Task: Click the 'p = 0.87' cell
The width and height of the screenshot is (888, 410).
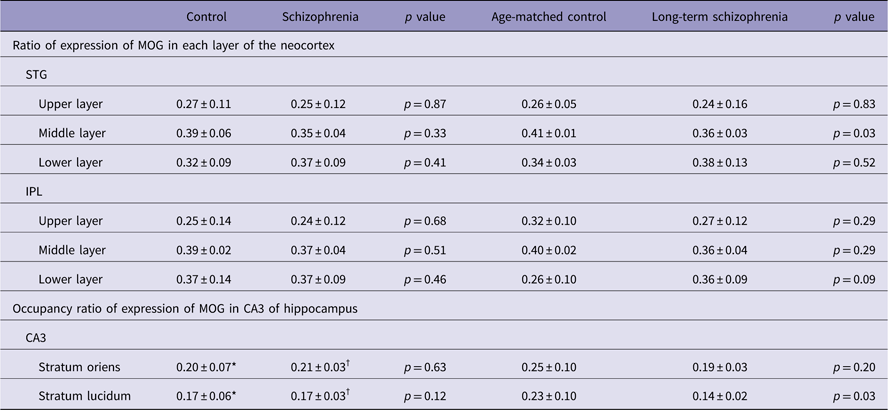Action: point(425,103)
